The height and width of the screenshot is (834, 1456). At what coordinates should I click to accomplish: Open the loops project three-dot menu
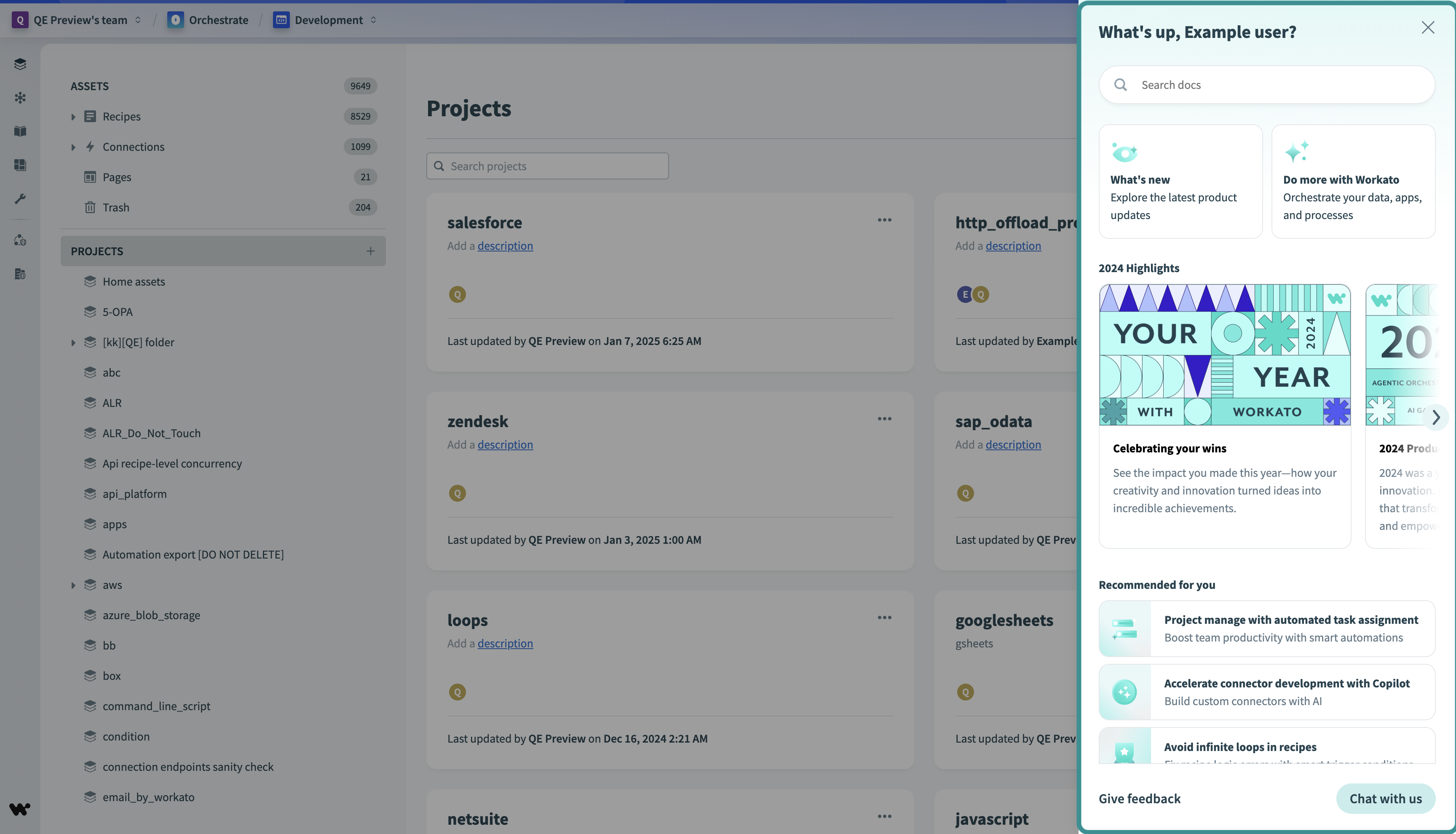coord(884,617)
